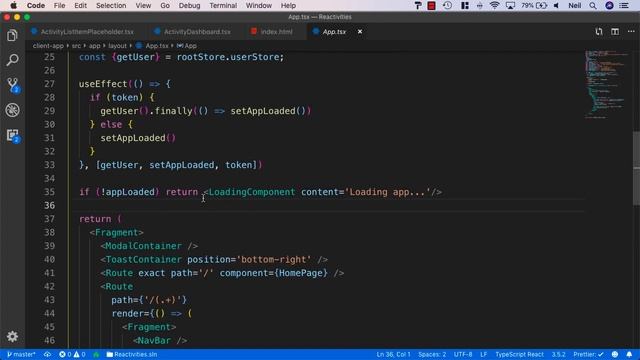The image size is (640, 360).
Task: Open the errors and warnings problems indicator
Action: coord(72,354)
